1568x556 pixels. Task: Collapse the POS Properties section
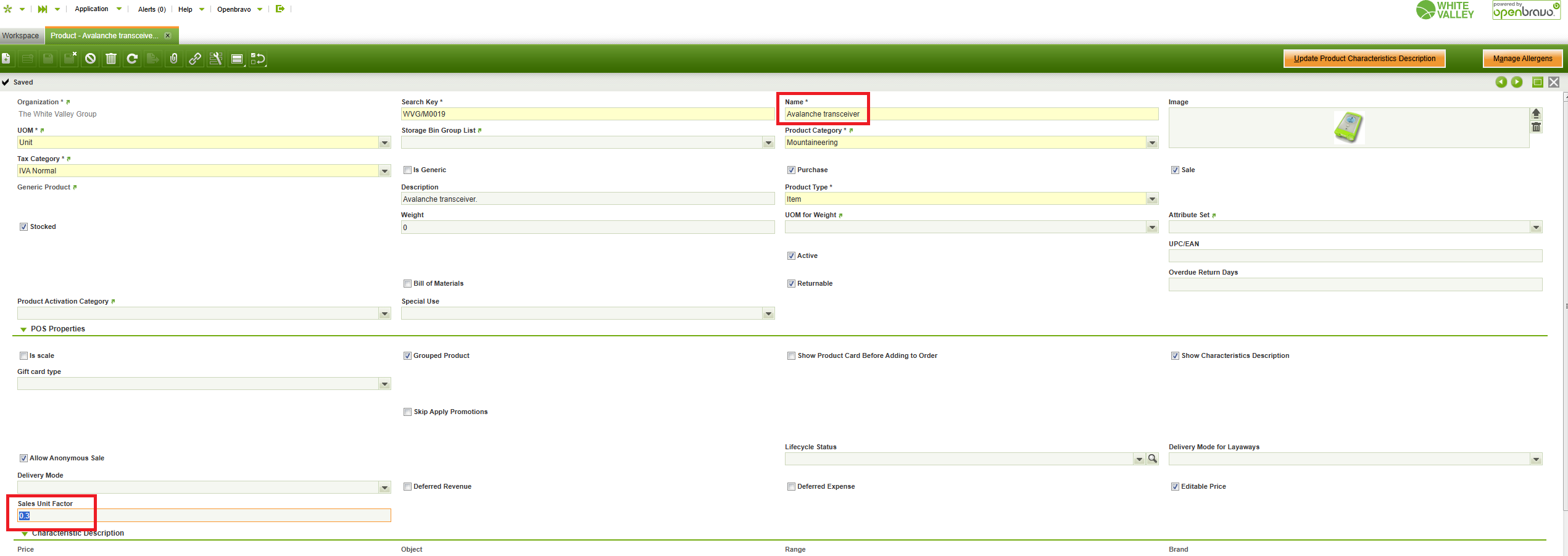pos(23,330)
